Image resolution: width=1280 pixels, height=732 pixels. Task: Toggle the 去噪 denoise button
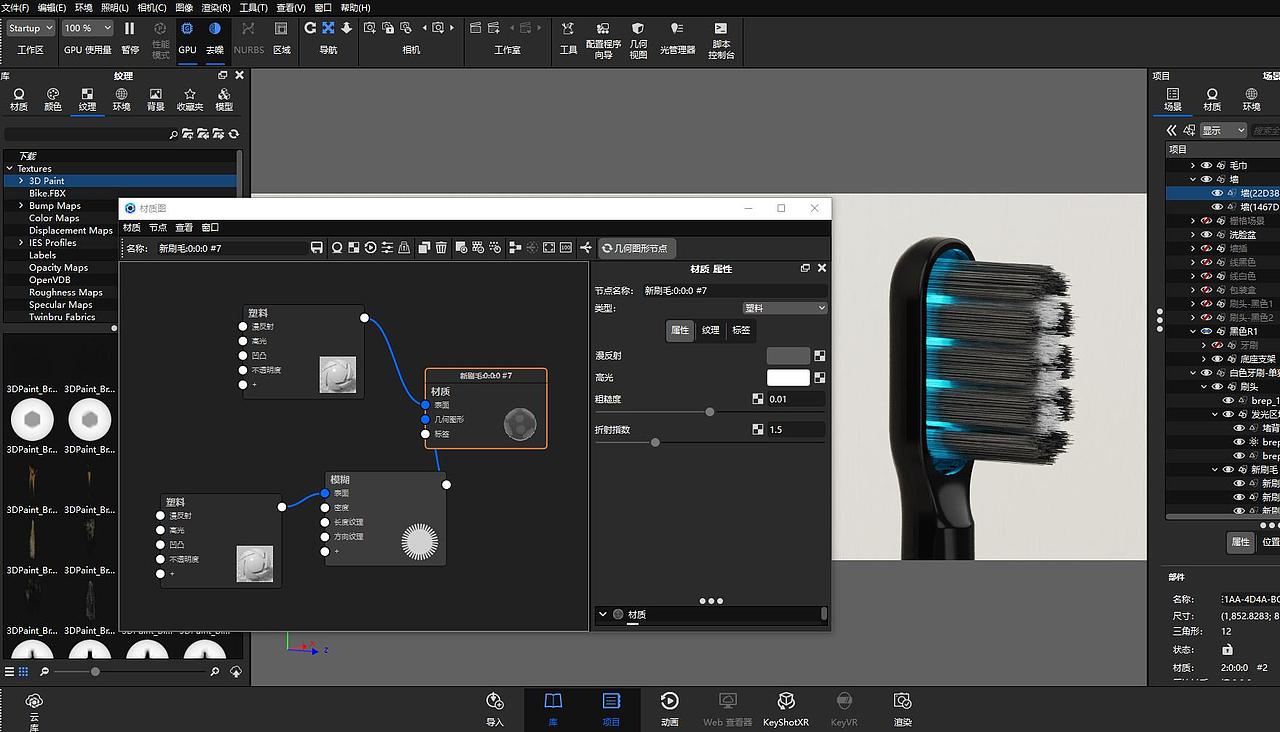tap(215, 36)
